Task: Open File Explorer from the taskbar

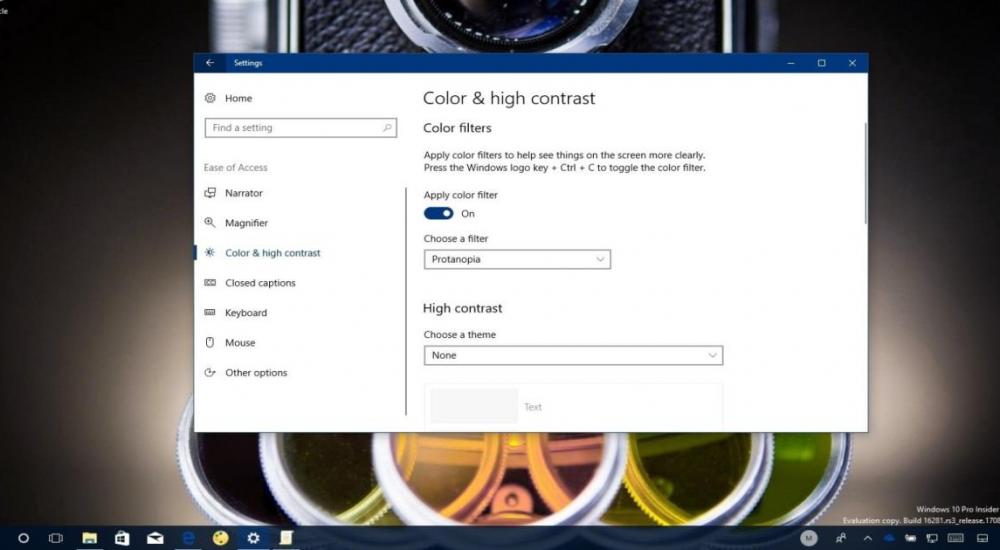Action: click(x=89, y=538)
